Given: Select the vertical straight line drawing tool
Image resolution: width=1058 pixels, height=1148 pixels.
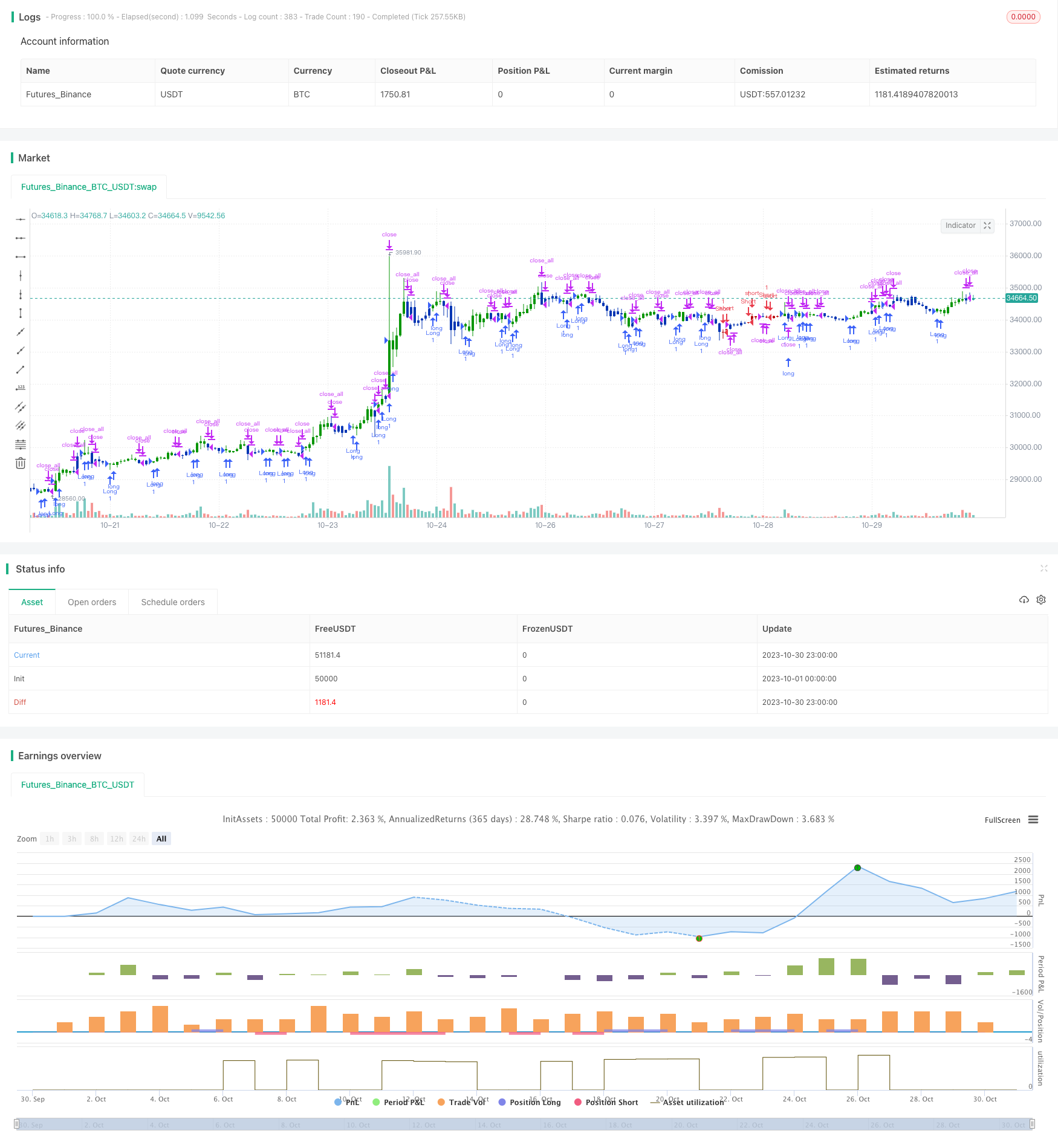Looking at the screenshot, I should tap(21, 276).
